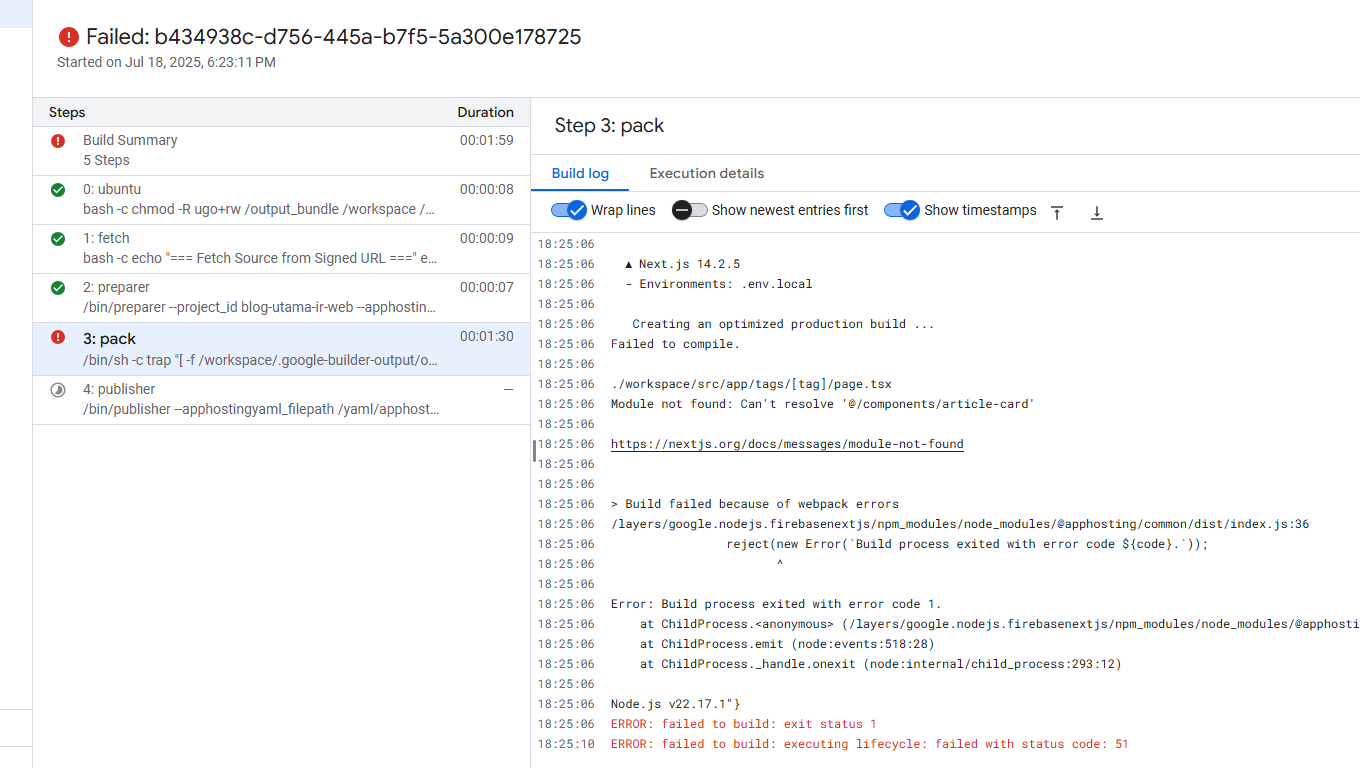This screenshot has height=768, width=1360.
Task: Click green success icon for fetch step
Action: pyautogui.click(x=58, y=239)
